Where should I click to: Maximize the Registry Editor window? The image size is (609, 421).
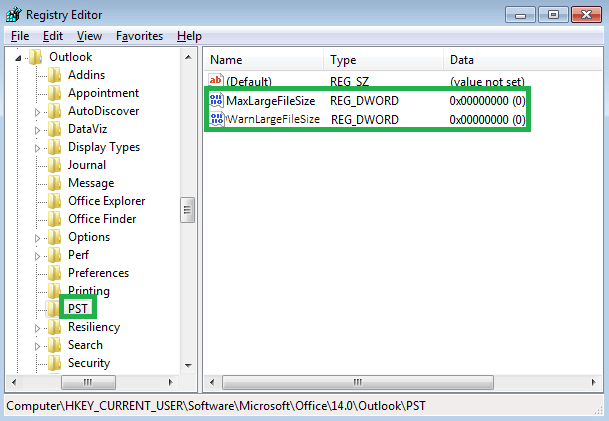click(553, 15)
